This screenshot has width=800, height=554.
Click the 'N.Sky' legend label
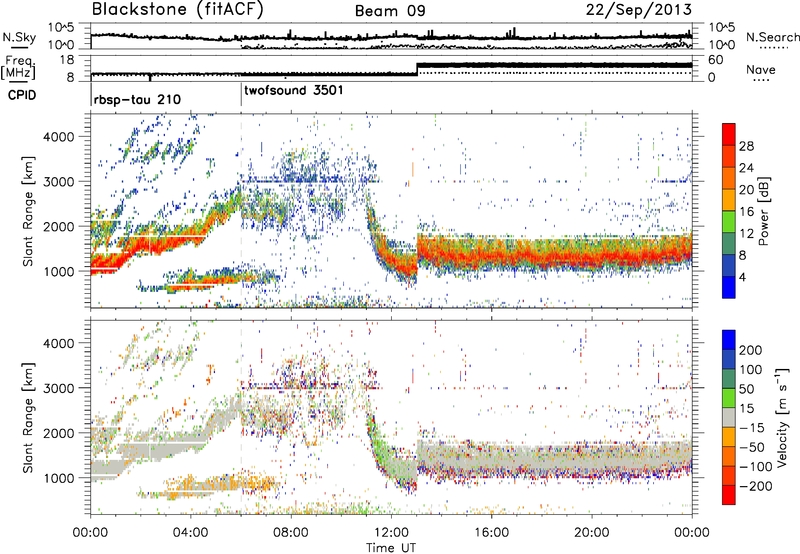[19, 37]
